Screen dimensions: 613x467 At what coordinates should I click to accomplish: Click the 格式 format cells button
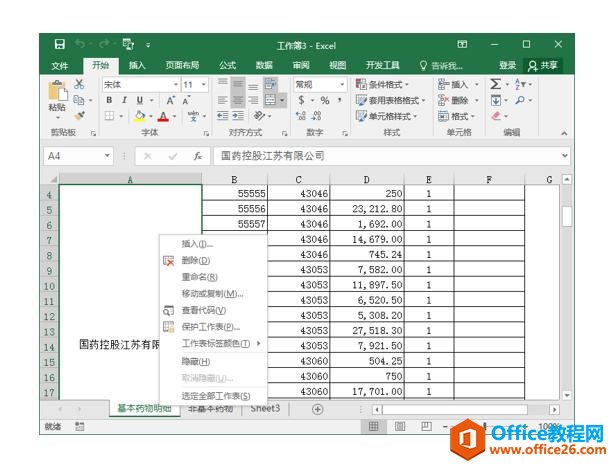pyautogui.click(x=456, y=116)
